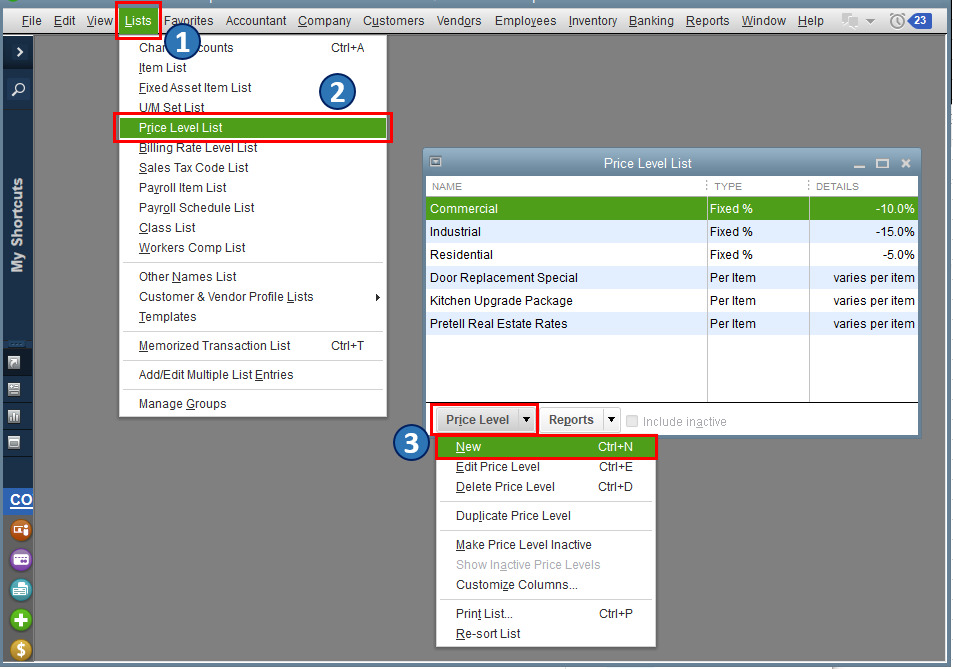This screenshot has height=669, width=953.
Task: Expand the dropdown arrow next to chat icon
Action: pyautogui.click(x=870, y=21)
